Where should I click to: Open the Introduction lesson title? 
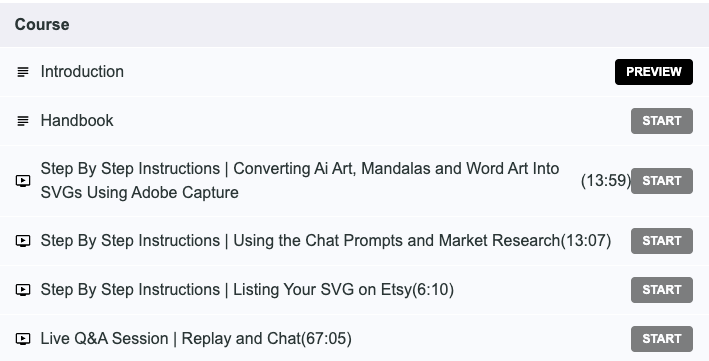(82, 71)
